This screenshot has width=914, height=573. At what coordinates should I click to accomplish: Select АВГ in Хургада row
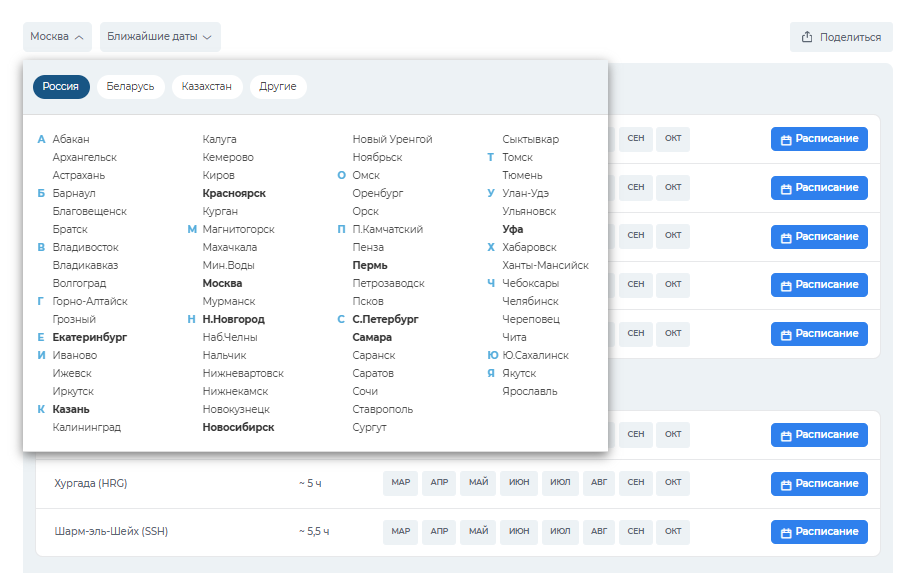pos(599,483)
